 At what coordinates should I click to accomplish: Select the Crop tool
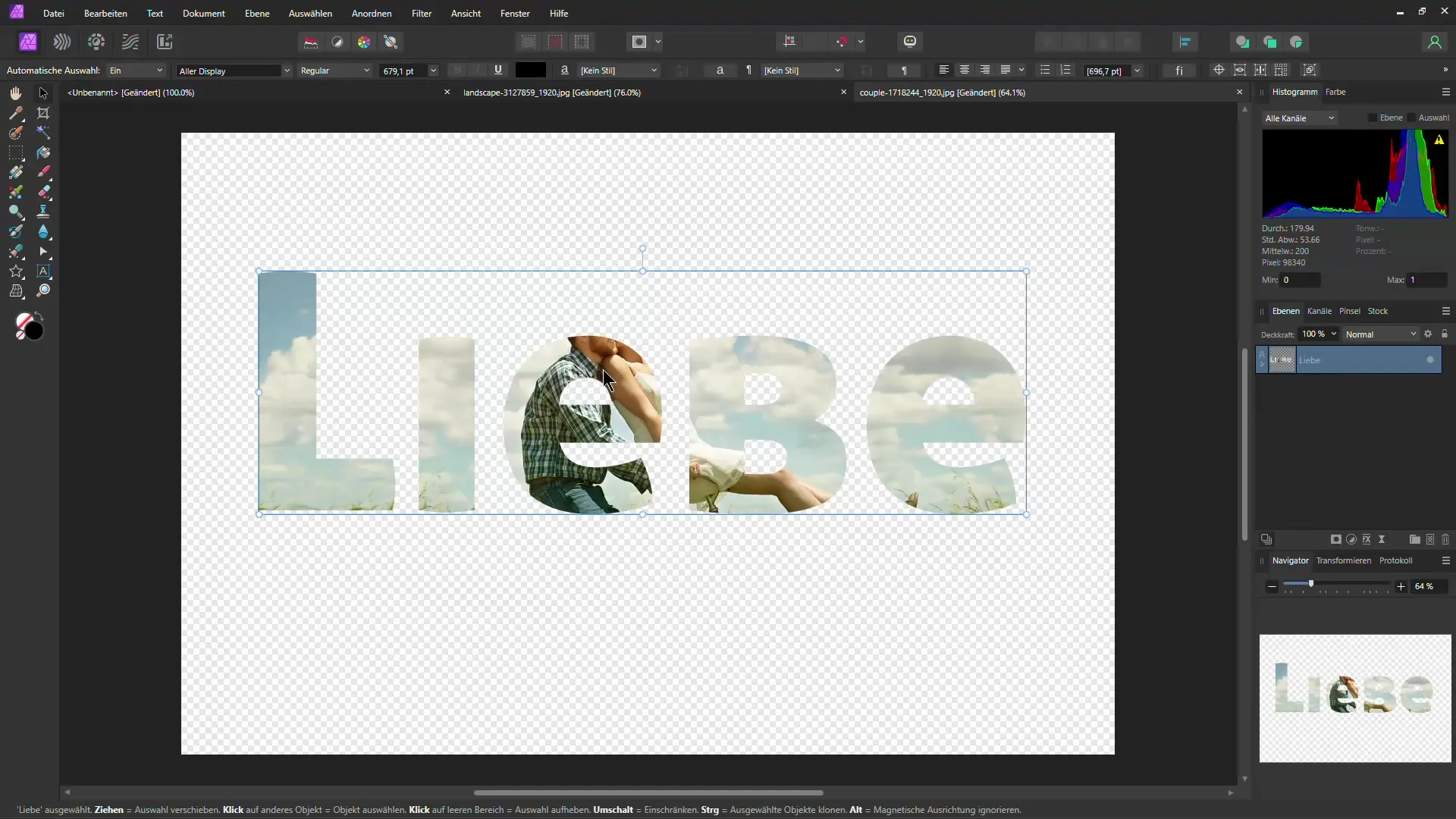click(x=43, y=113)
